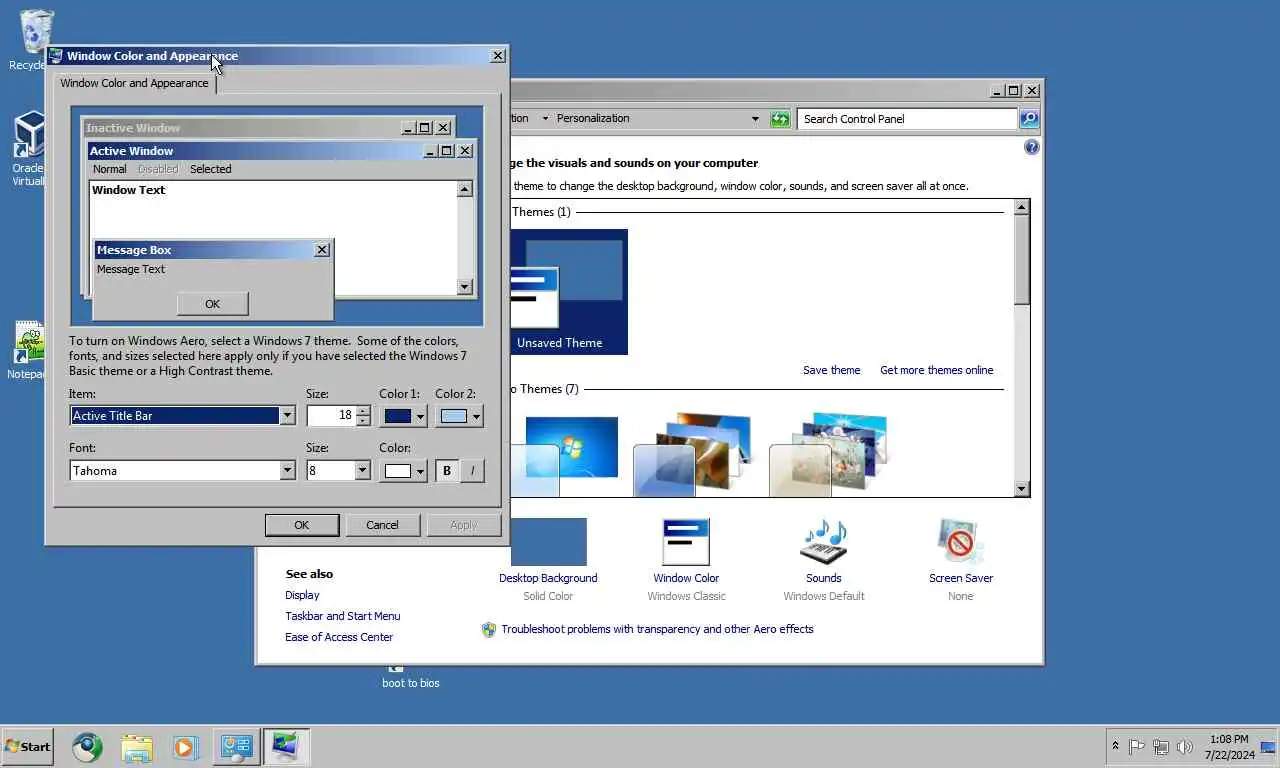Screen dimensions: 1280x768
Task: Open the Item dropdown list
Action: [287, 415]
